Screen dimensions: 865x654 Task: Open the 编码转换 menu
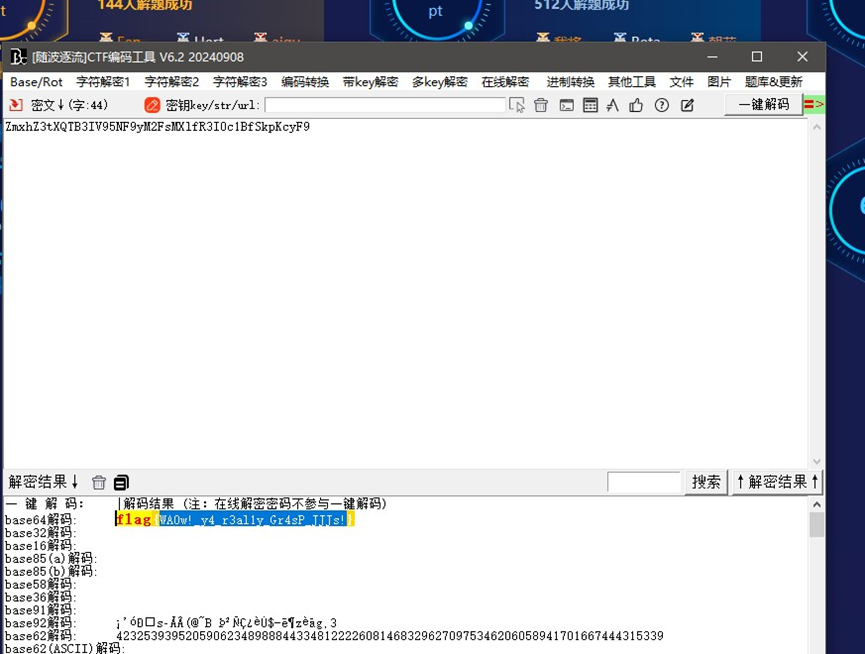pos(305,82)
